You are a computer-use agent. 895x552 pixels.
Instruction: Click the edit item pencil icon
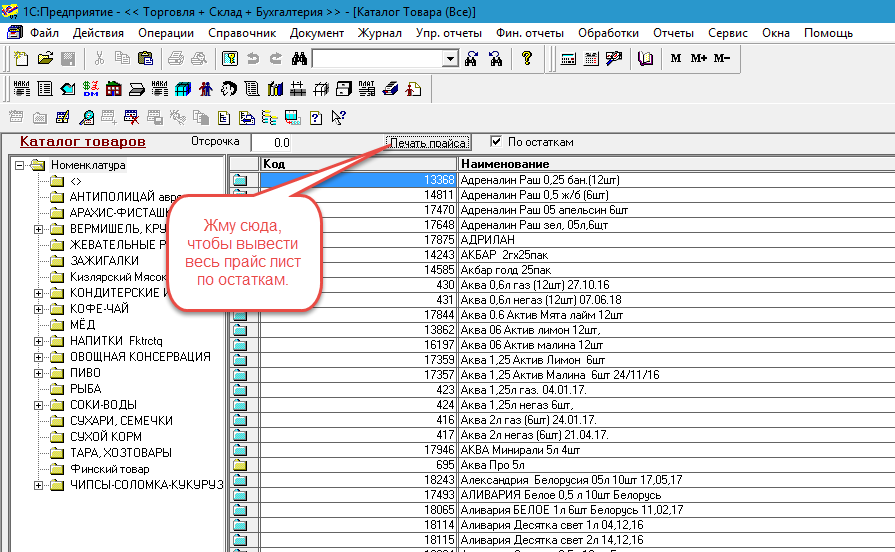pos(63,118)
